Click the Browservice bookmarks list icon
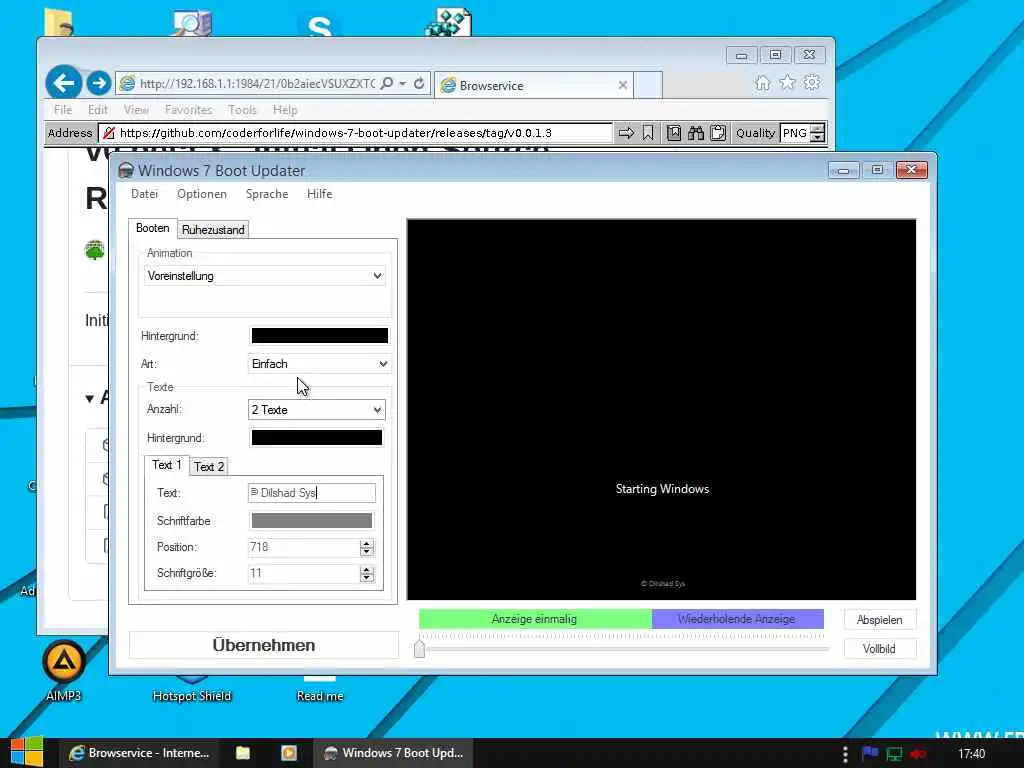Image resolution: width=1024 pixels, height=768 pixels. click(x=674, y=133)
